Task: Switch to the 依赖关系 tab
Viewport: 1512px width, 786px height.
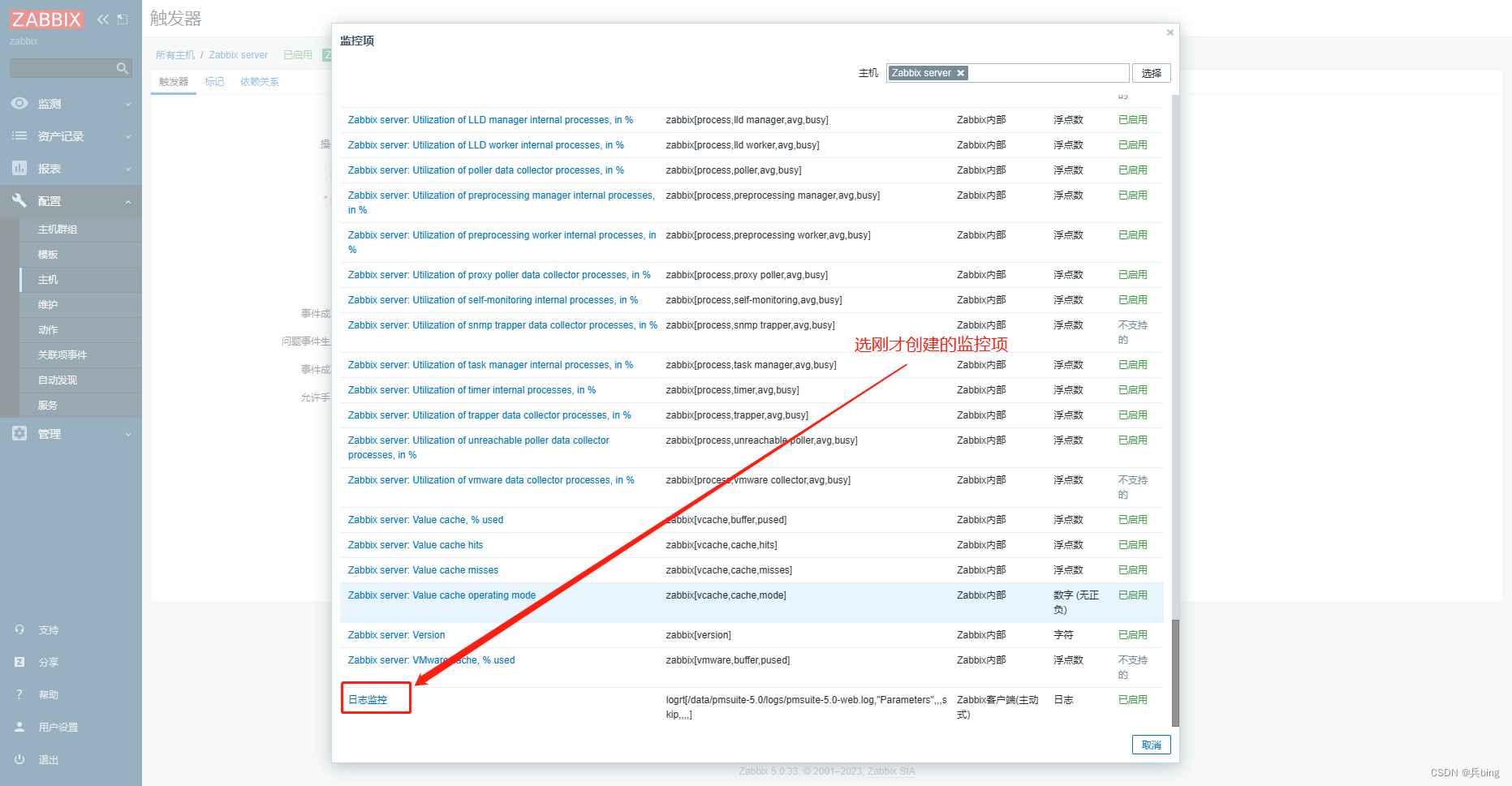Action: (x=260, y=82)
